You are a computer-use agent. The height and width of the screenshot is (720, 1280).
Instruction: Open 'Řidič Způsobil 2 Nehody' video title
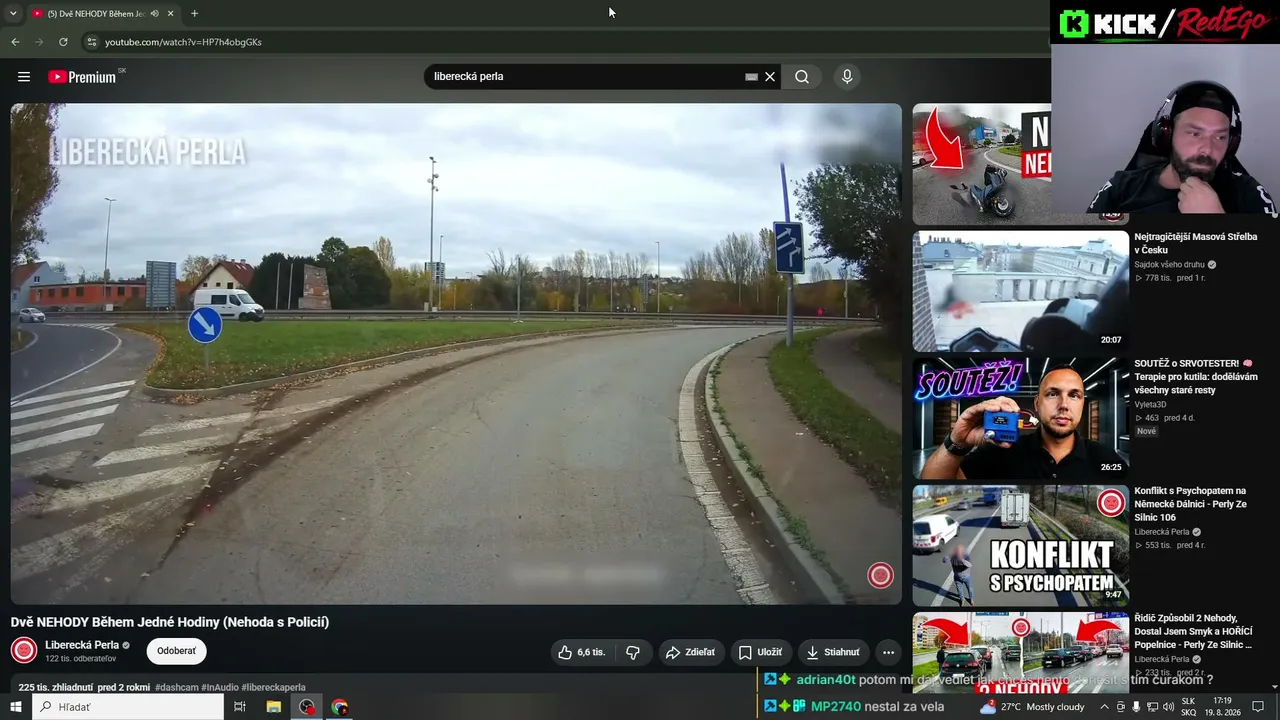tap(1195, 631)
